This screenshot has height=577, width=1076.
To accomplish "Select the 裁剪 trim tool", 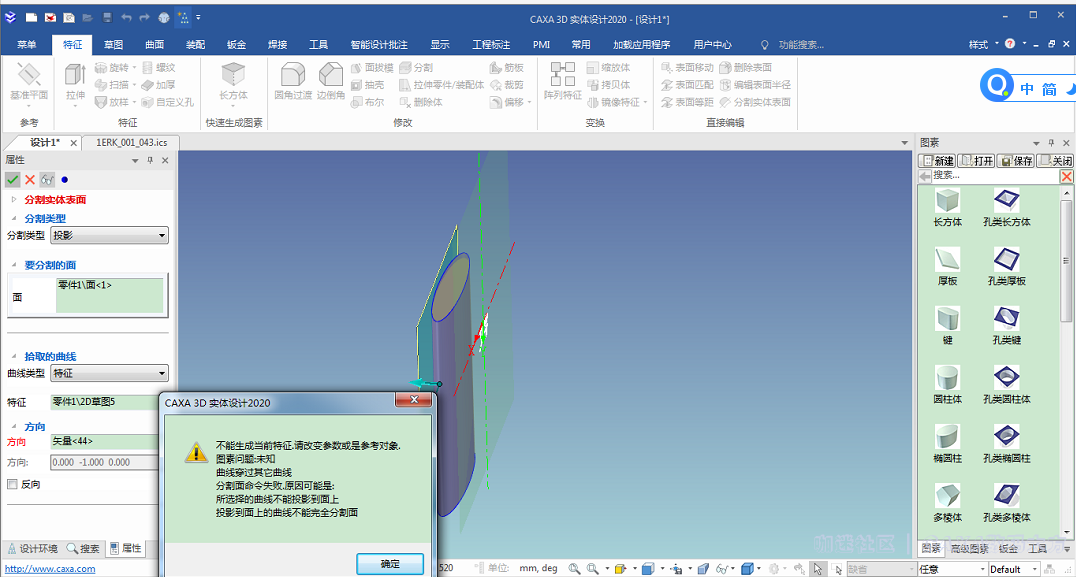I will (506, 84).
